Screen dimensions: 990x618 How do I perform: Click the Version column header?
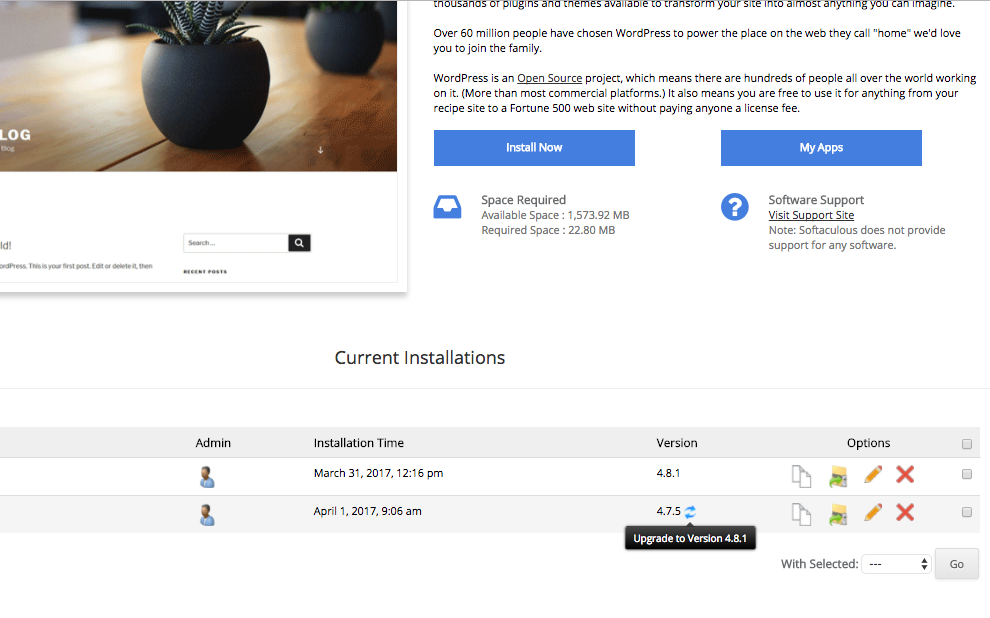[677, 443]
